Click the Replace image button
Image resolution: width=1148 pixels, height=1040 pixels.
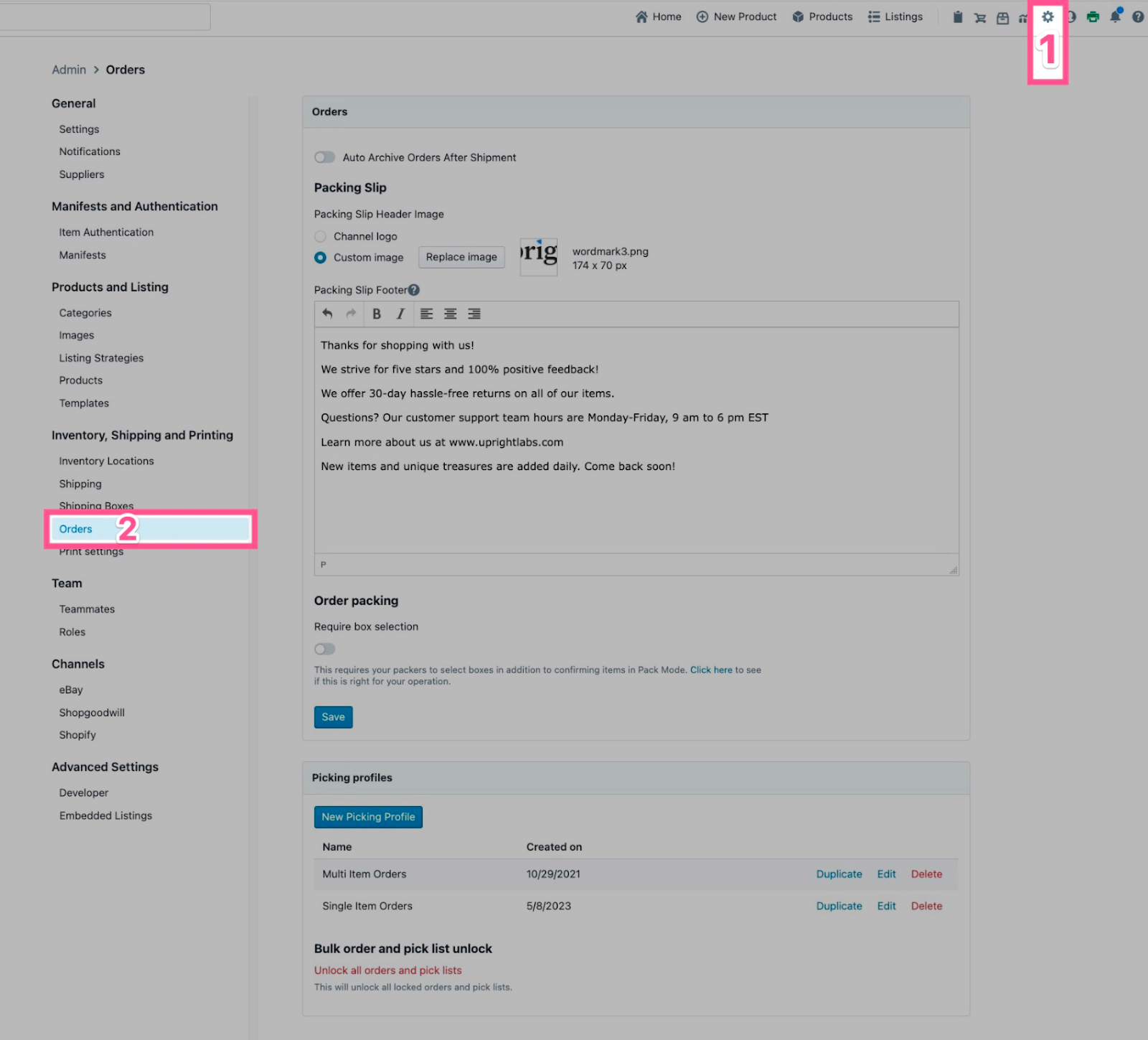(x=461, y=257)
